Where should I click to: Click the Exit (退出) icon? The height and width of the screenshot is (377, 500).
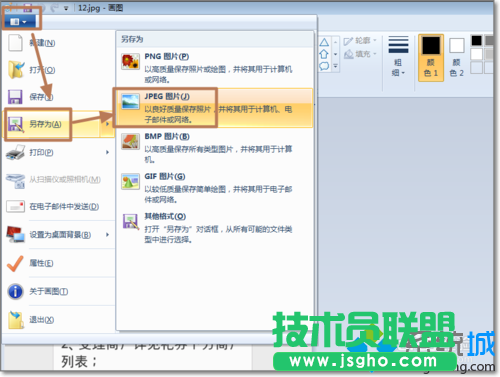coord(16,320)
